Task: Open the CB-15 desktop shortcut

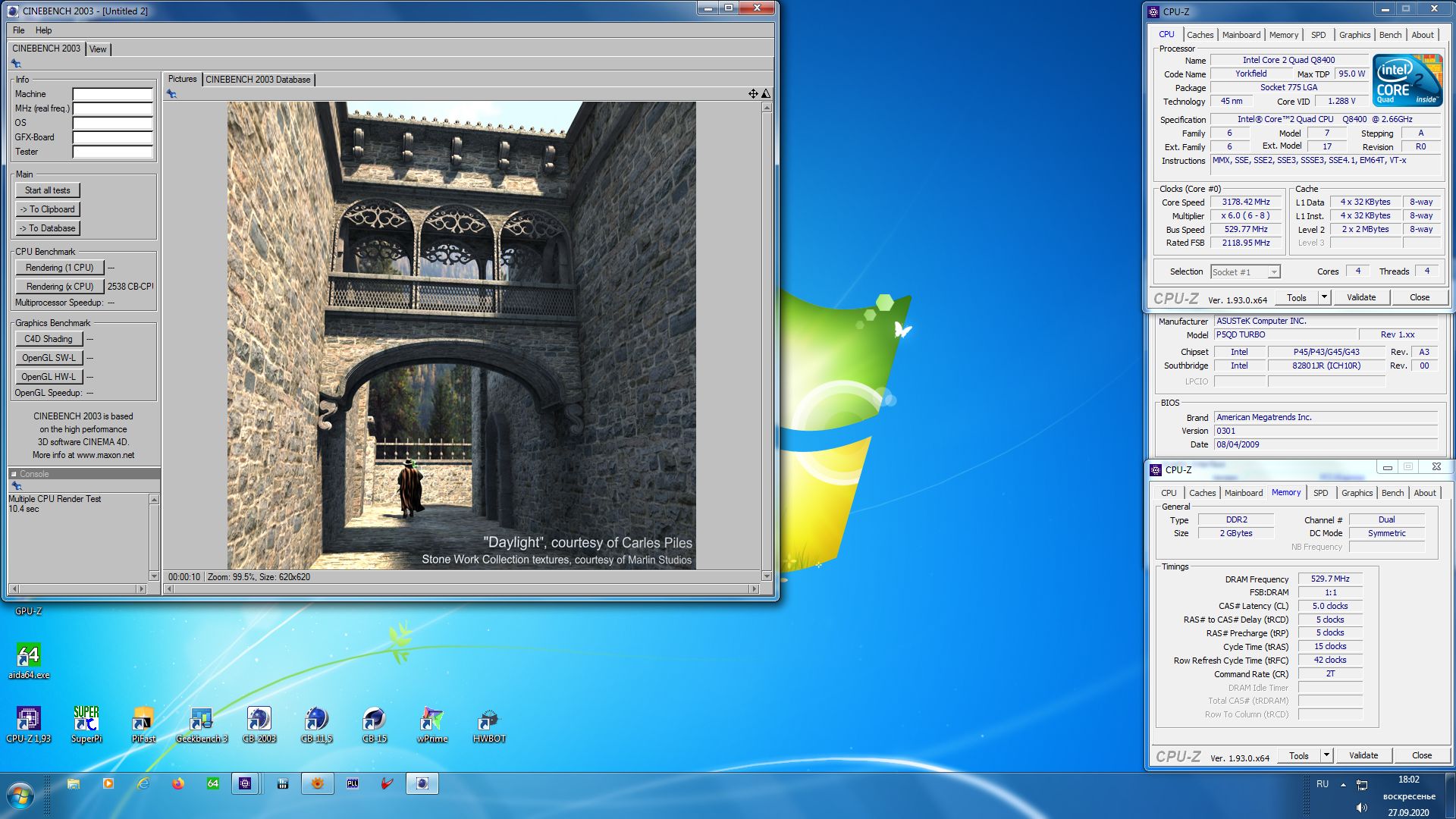Action: point(375,724)
